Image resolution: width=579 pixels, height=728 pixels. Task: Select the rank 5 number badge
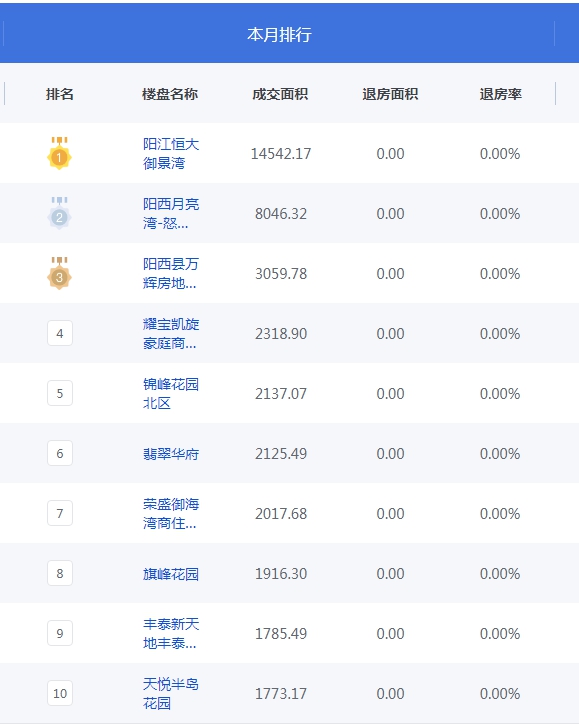click(60, 393)
